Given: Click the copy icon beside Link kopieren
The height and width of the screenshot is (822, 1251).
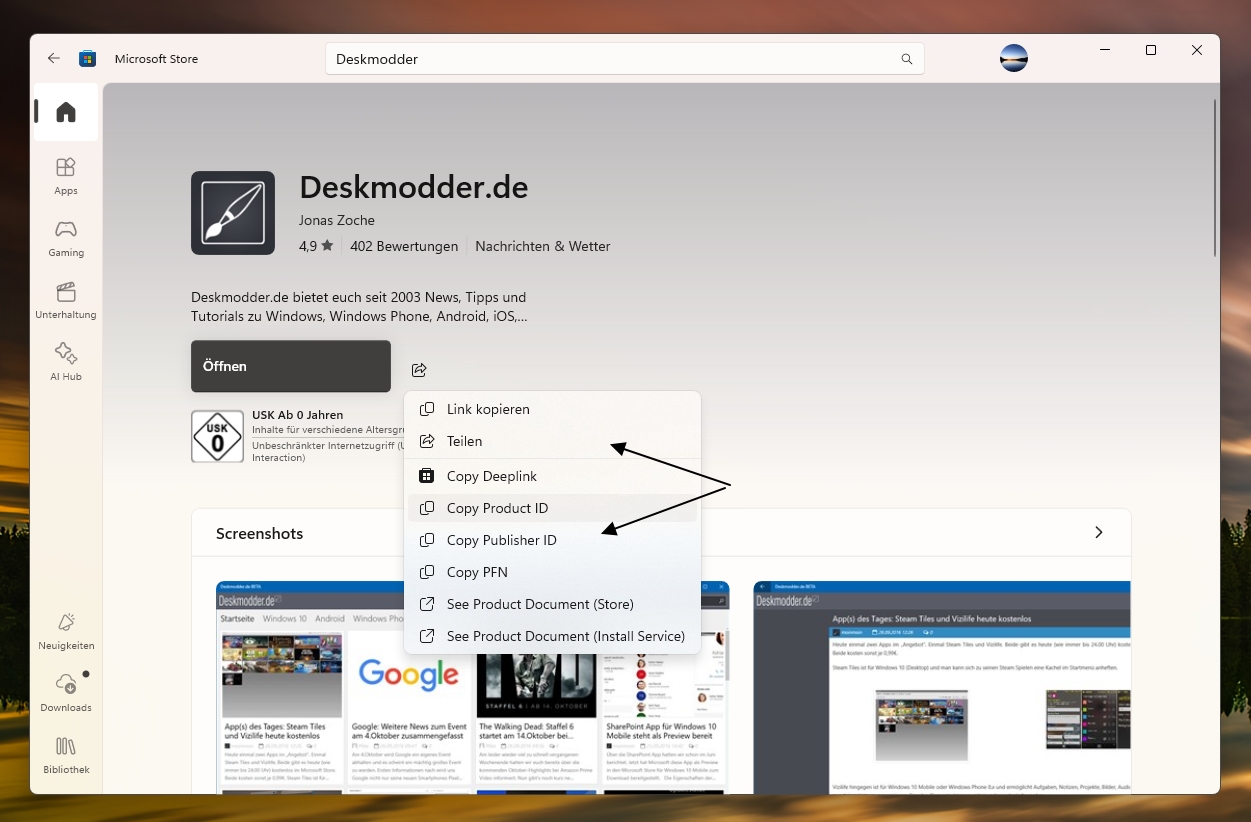Looking at the screenshot, I should click(427, 409).
